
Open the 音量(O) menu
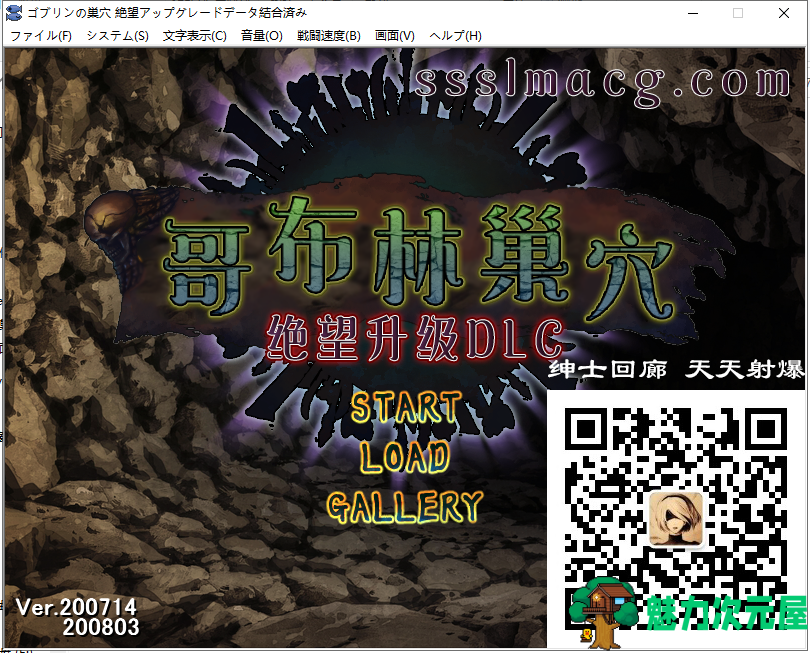tap(261, 36)
